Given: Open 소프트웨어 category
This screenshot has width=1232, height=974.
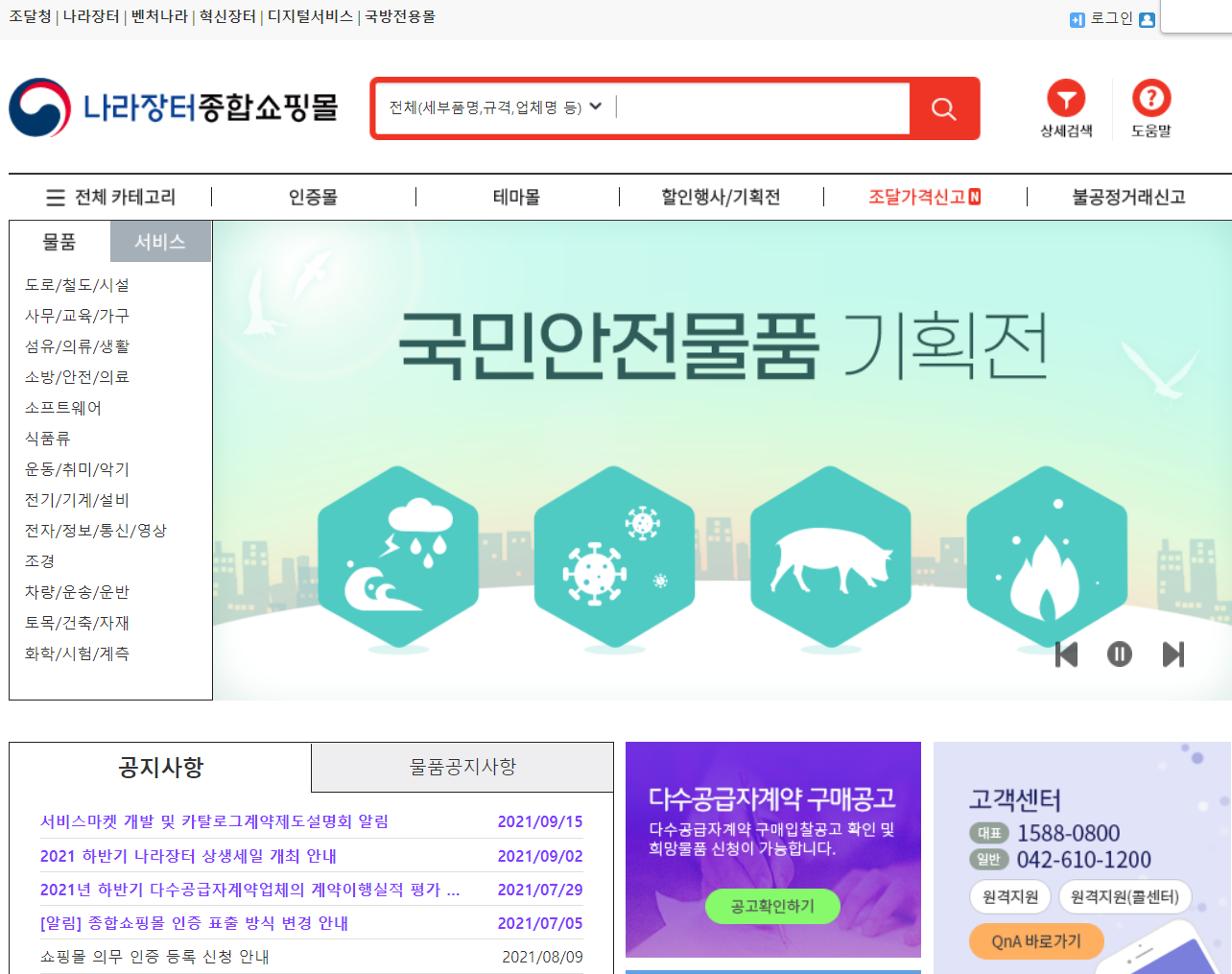Looking at the screenshot, I should click(x=63, y=408).
